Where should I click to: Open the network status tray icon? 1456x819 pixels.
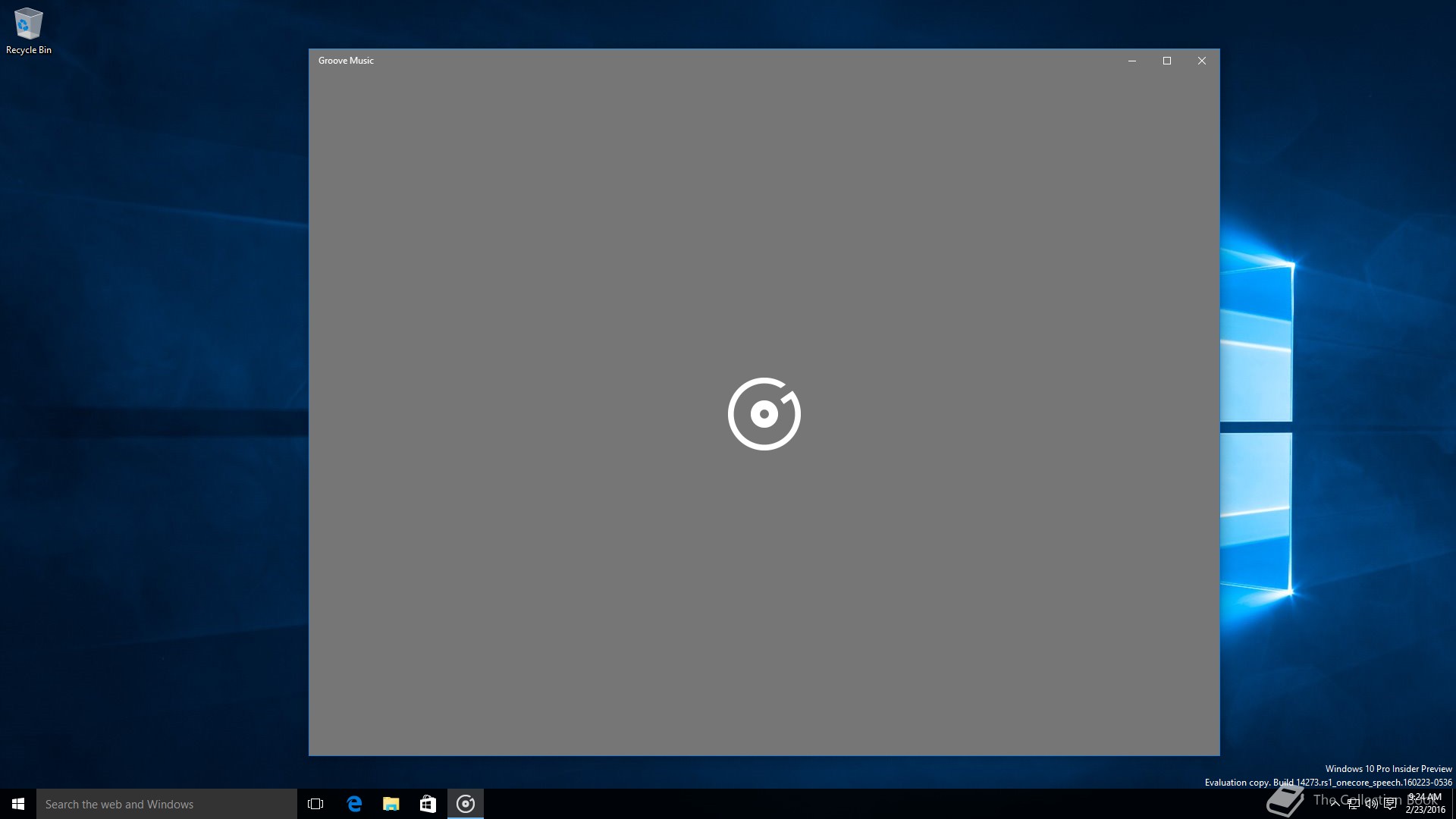[1354, 804]
